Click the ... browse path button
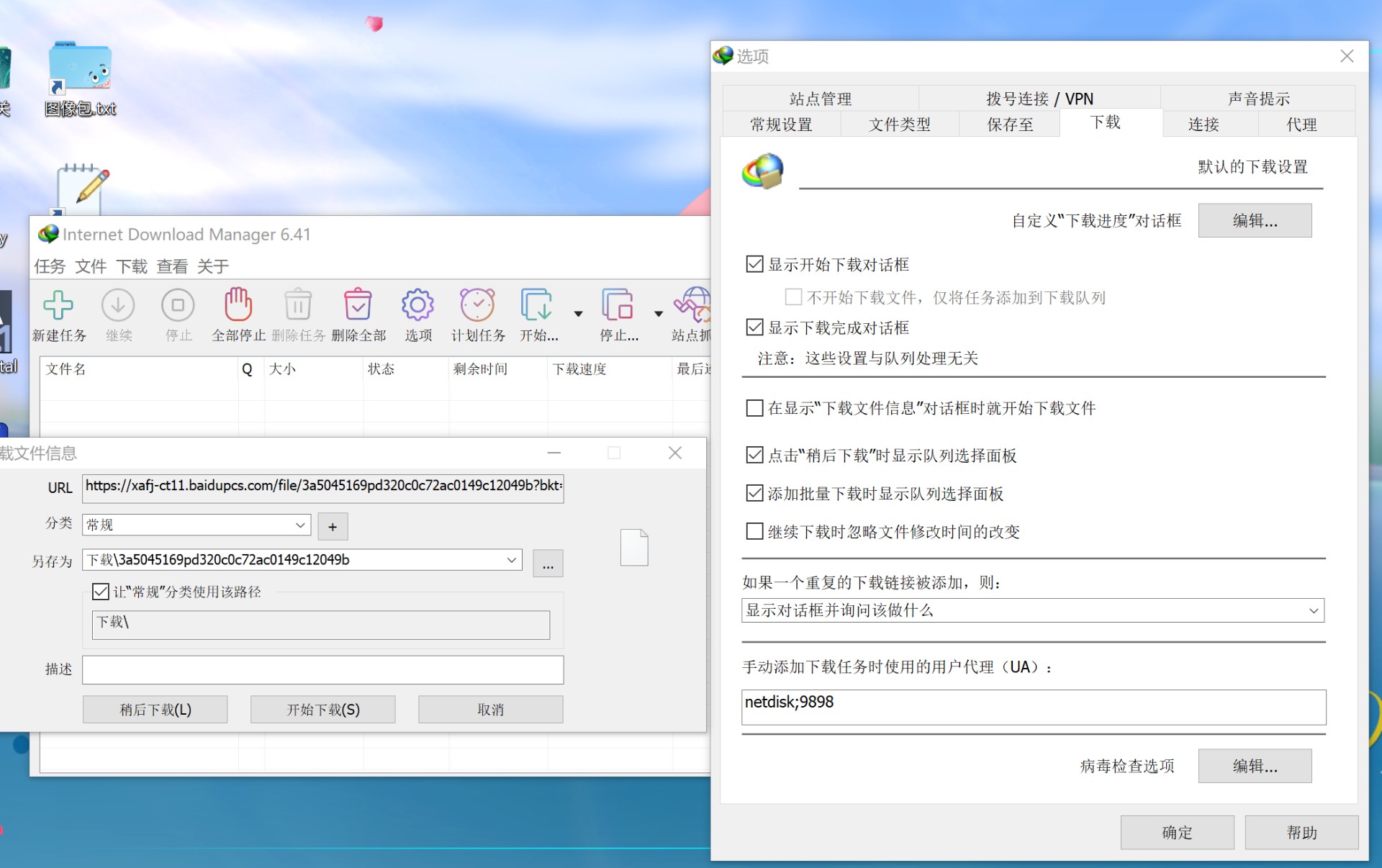This screenshot has width=1382, height=868. point(548,564)
